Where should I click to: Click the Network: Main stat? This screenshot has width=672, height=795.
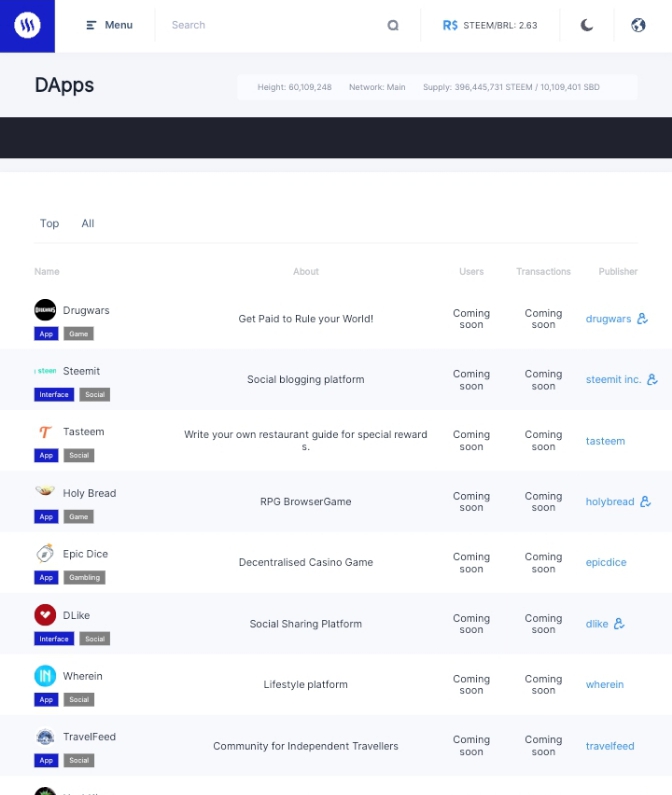point(377,87)
